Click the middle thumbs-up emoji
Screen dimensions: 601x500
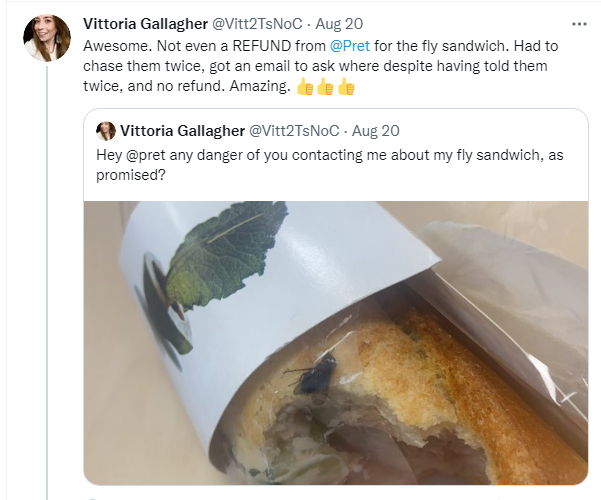click(x=327, y=88)
